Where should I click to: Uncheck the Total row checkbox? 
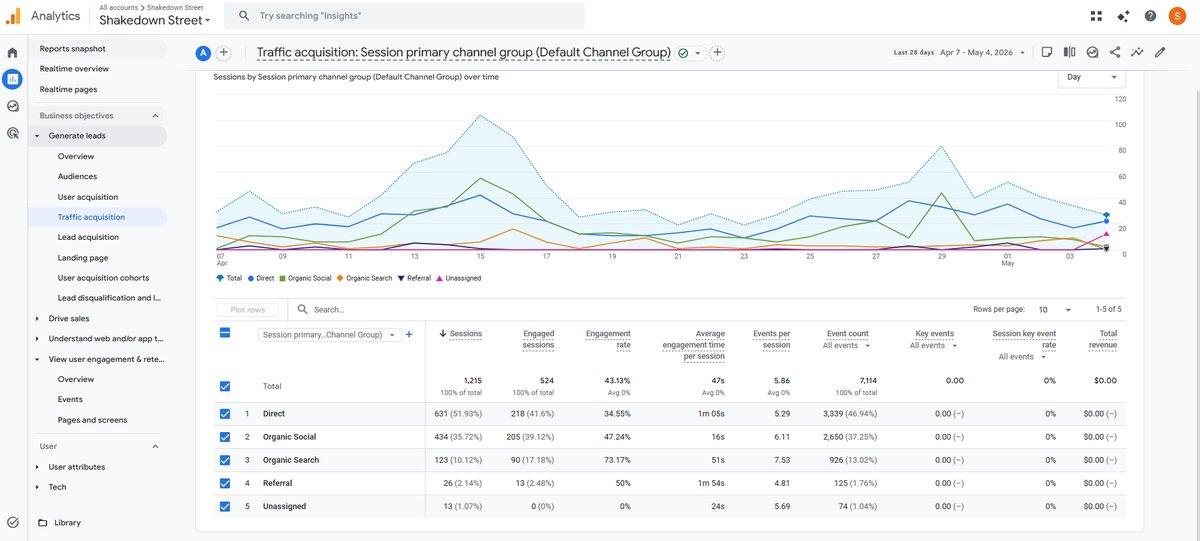click(225, 386)
